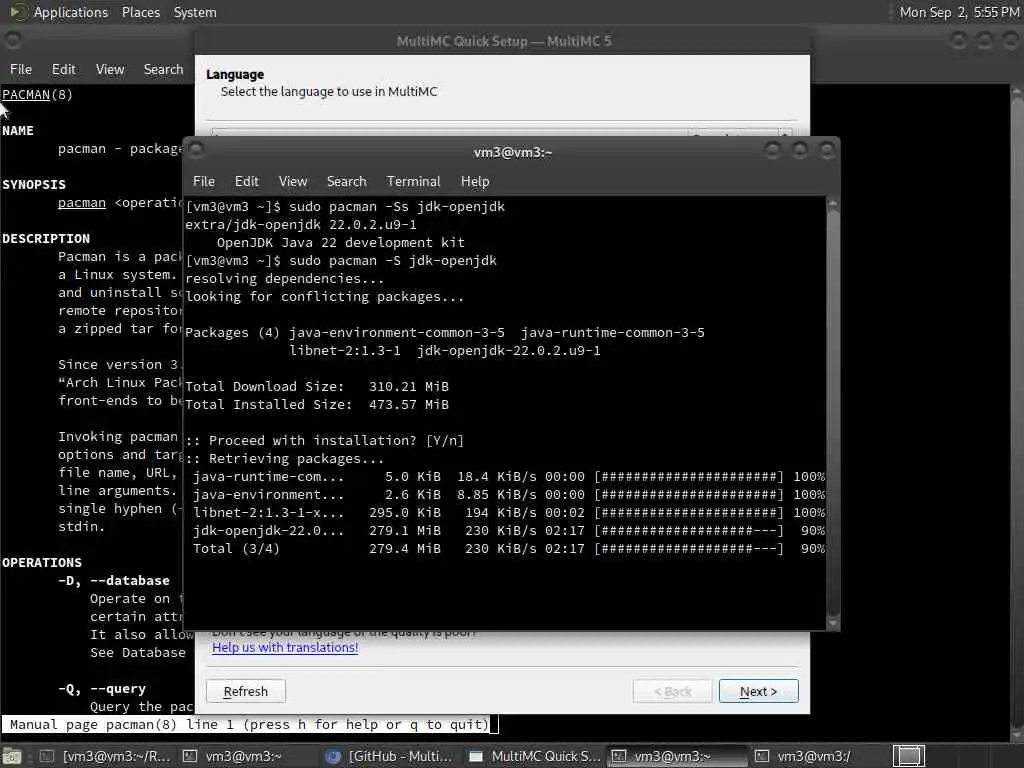Click the jdk-openjdk-22.0 download progress bar
This screenshot has height=768, width=1024.
[688, 531]
